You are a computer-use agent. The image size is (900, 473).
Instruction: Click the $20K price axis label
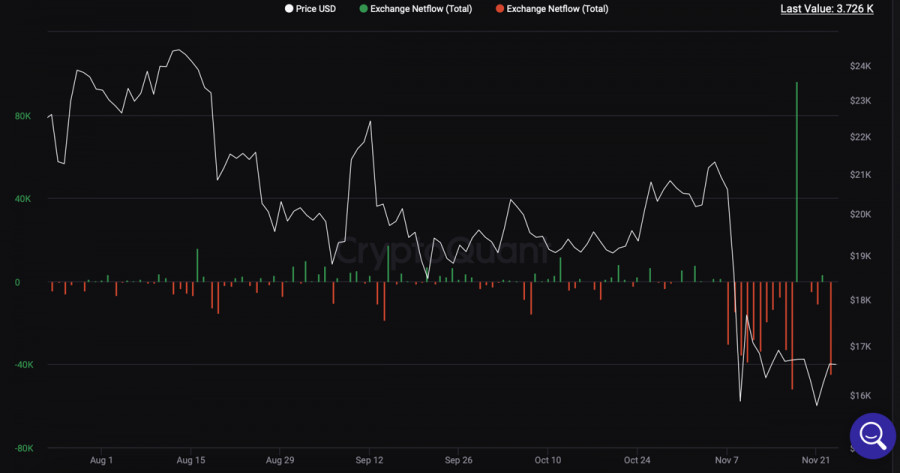(861, 215)
